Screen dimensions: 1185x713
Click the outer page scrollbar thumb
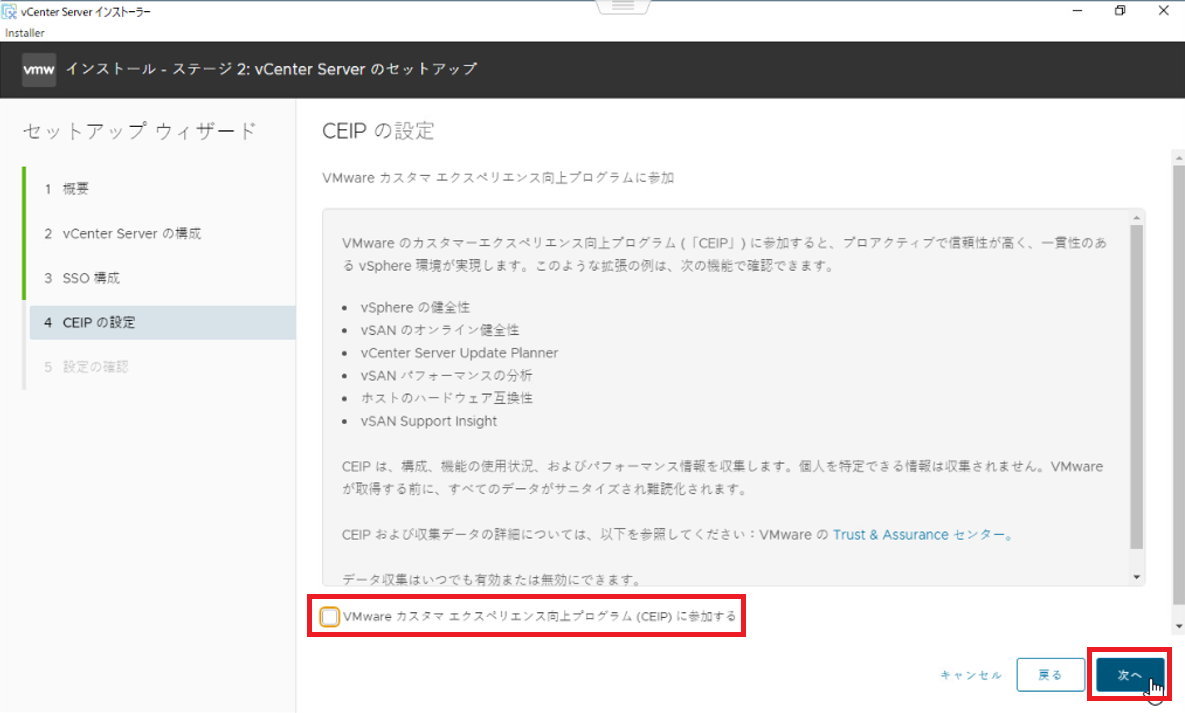[1179, 385]
